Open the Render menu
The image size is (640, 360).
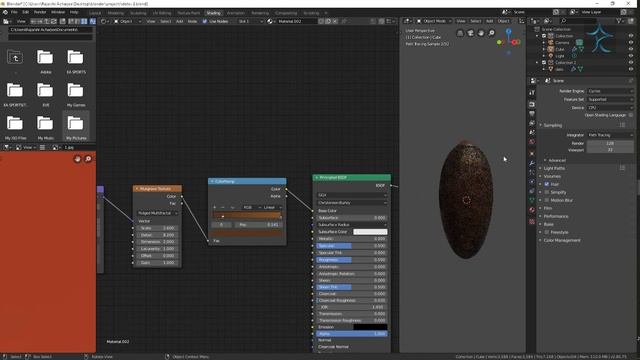(x=40, y=12)
